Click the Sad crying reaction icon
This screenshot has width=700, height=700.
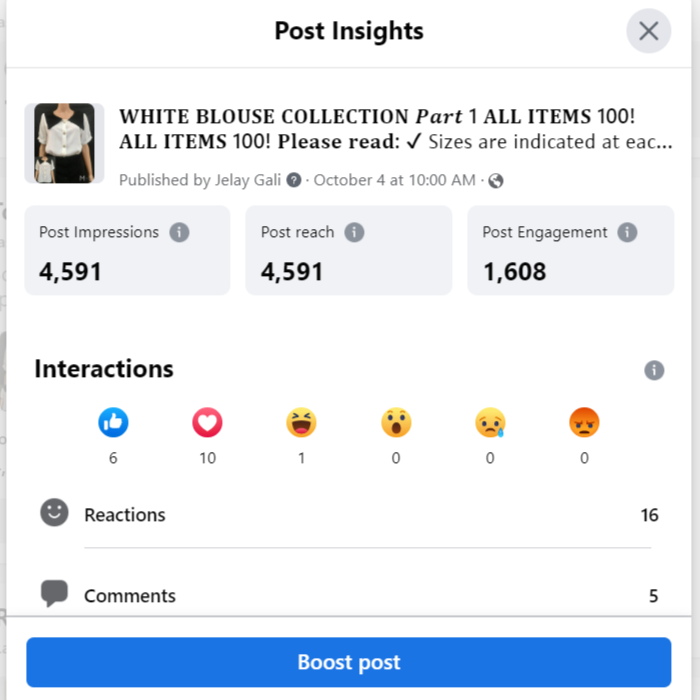click(x=490, y=423)
